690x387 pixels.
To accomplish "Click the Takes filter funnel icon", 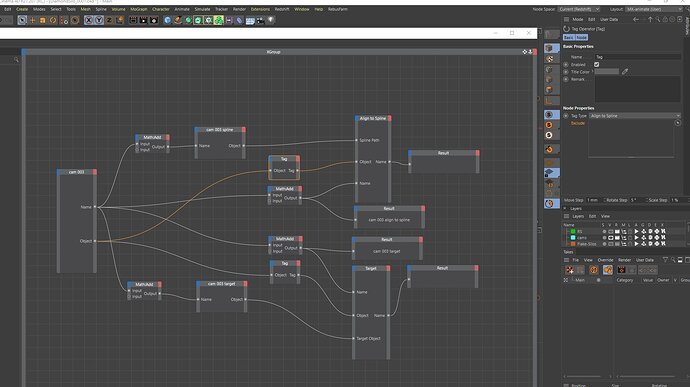I will [x=665, y=260].
